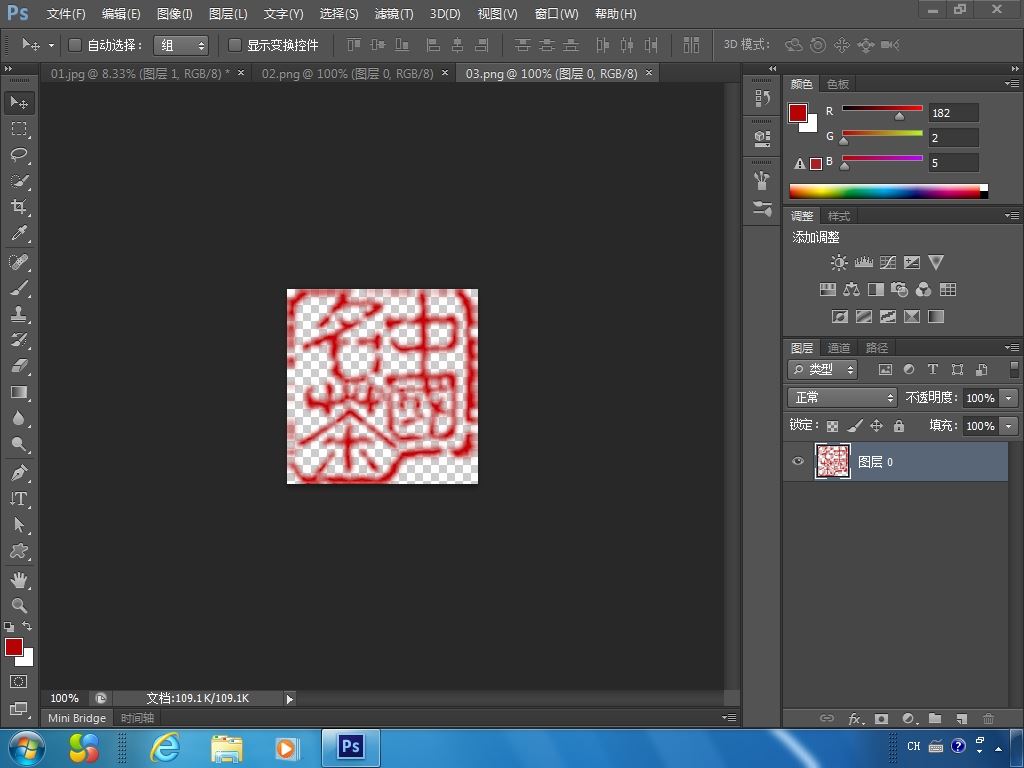Select the Crop tool
Image resolution: width=1024 pixels, height=768 pixels.
pos(19,207)
